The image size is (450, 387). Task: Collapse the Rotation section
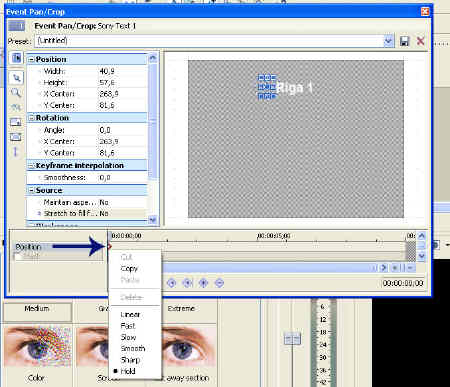[x=32, y=118]
